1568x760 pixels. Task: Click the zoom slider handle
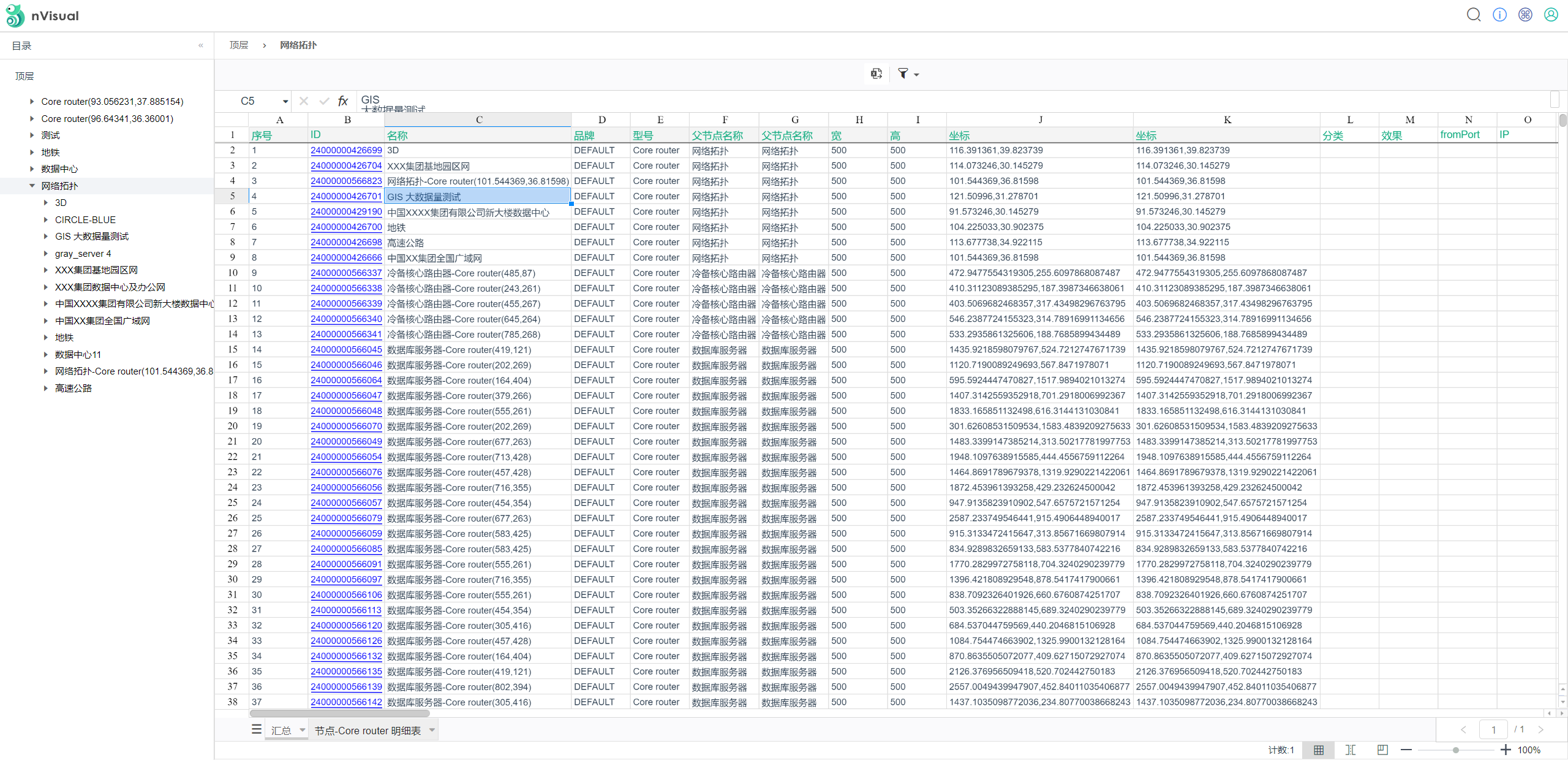point(1456,750)
